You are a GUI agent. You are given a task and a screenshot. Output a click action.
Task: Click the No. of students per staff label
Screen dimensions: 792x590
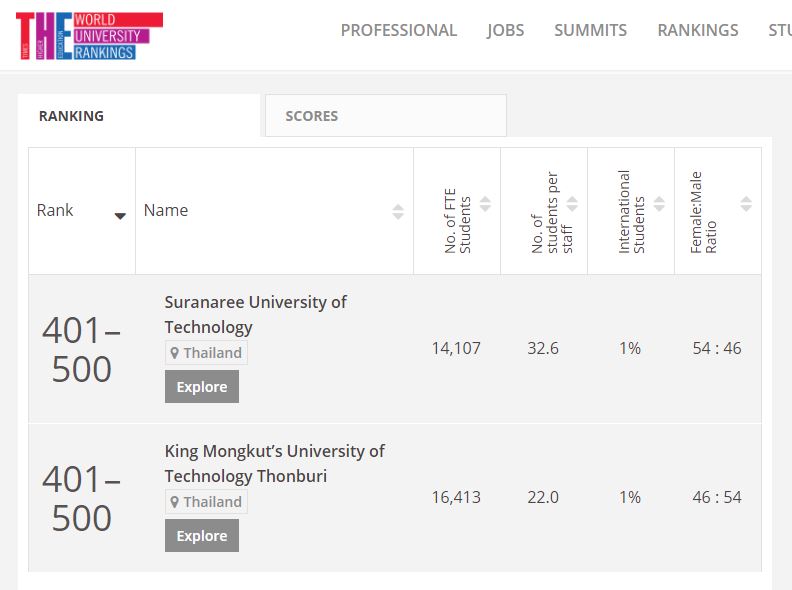[552, 212]
